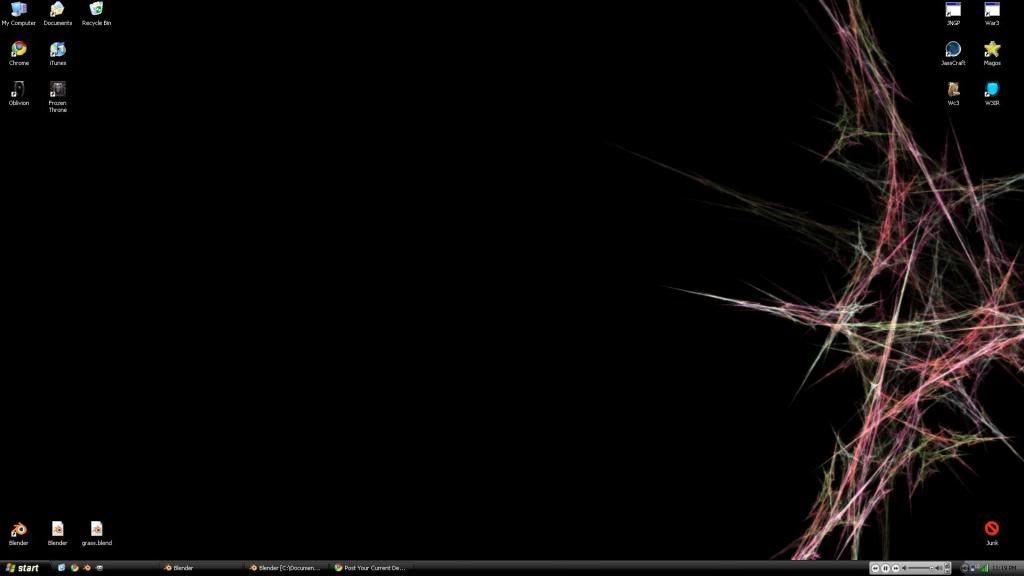Click previous track on taskbar player

pos(876,568)
